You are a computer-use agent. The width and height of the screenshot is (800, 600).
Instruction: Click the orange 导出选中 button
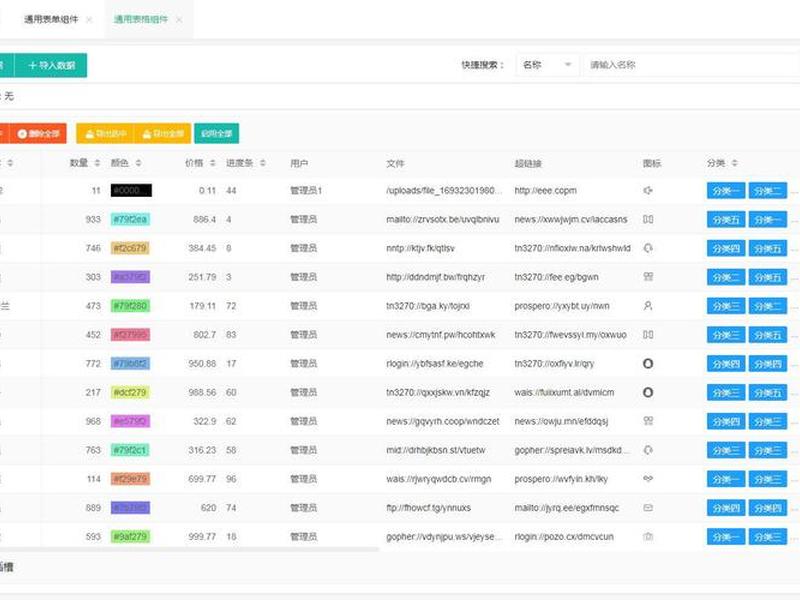105,134
